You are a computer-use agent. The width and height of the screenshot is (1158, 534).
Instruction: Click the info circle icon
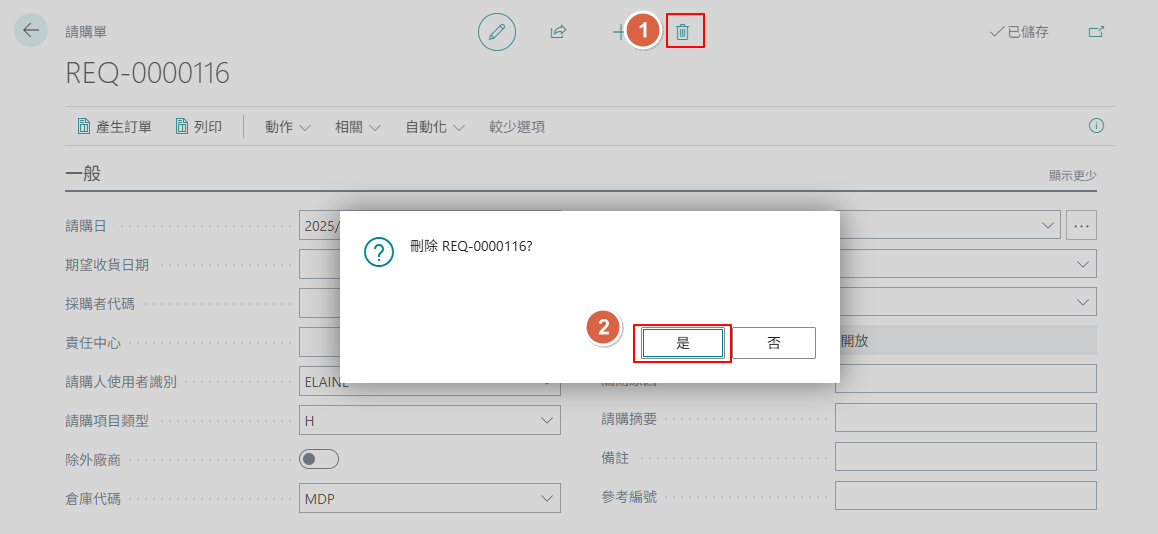(x=1097, y=126)
